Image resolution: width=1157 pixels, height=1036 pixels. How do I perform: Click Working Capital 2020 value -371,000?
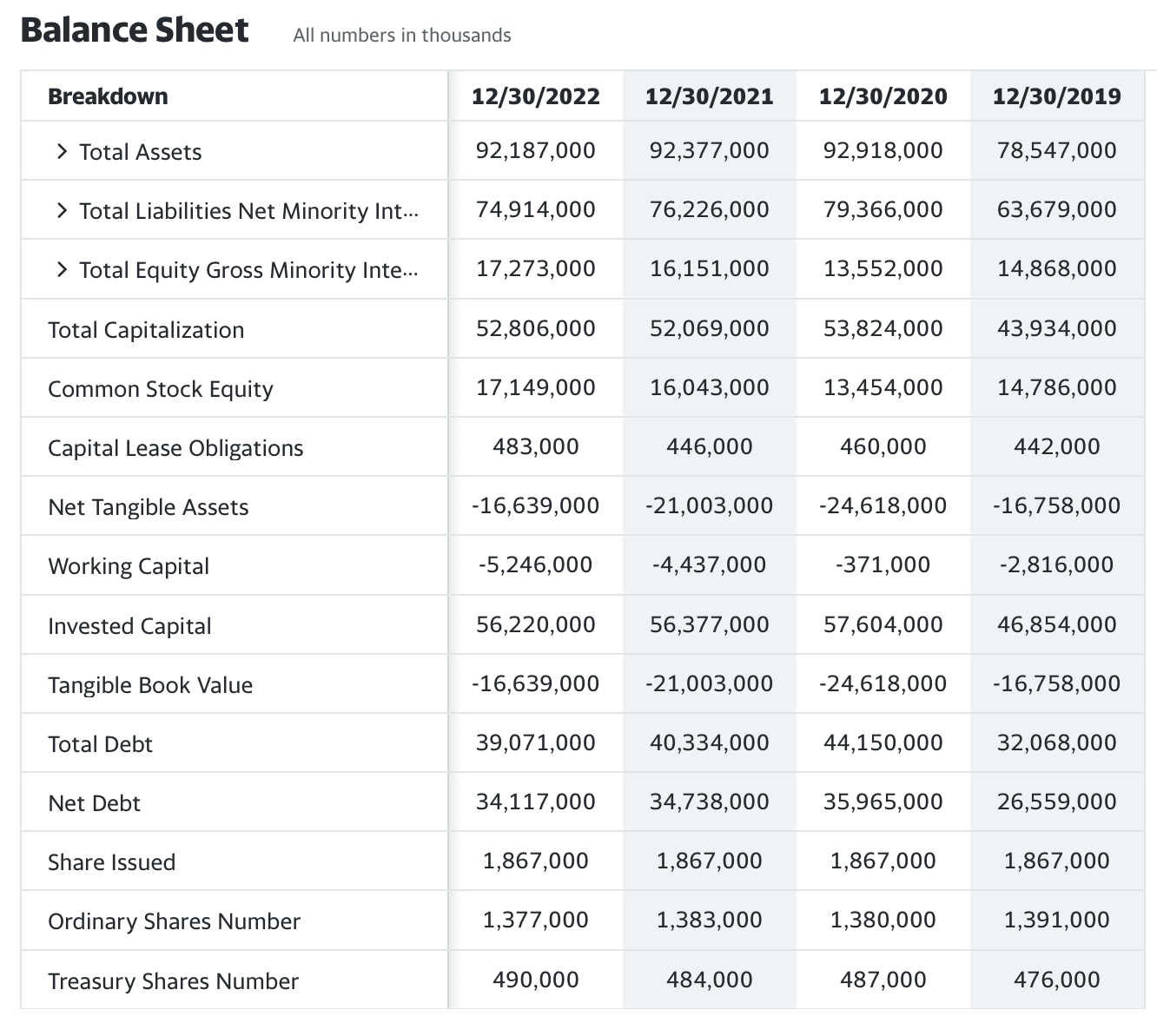click(x=883, y=564)
